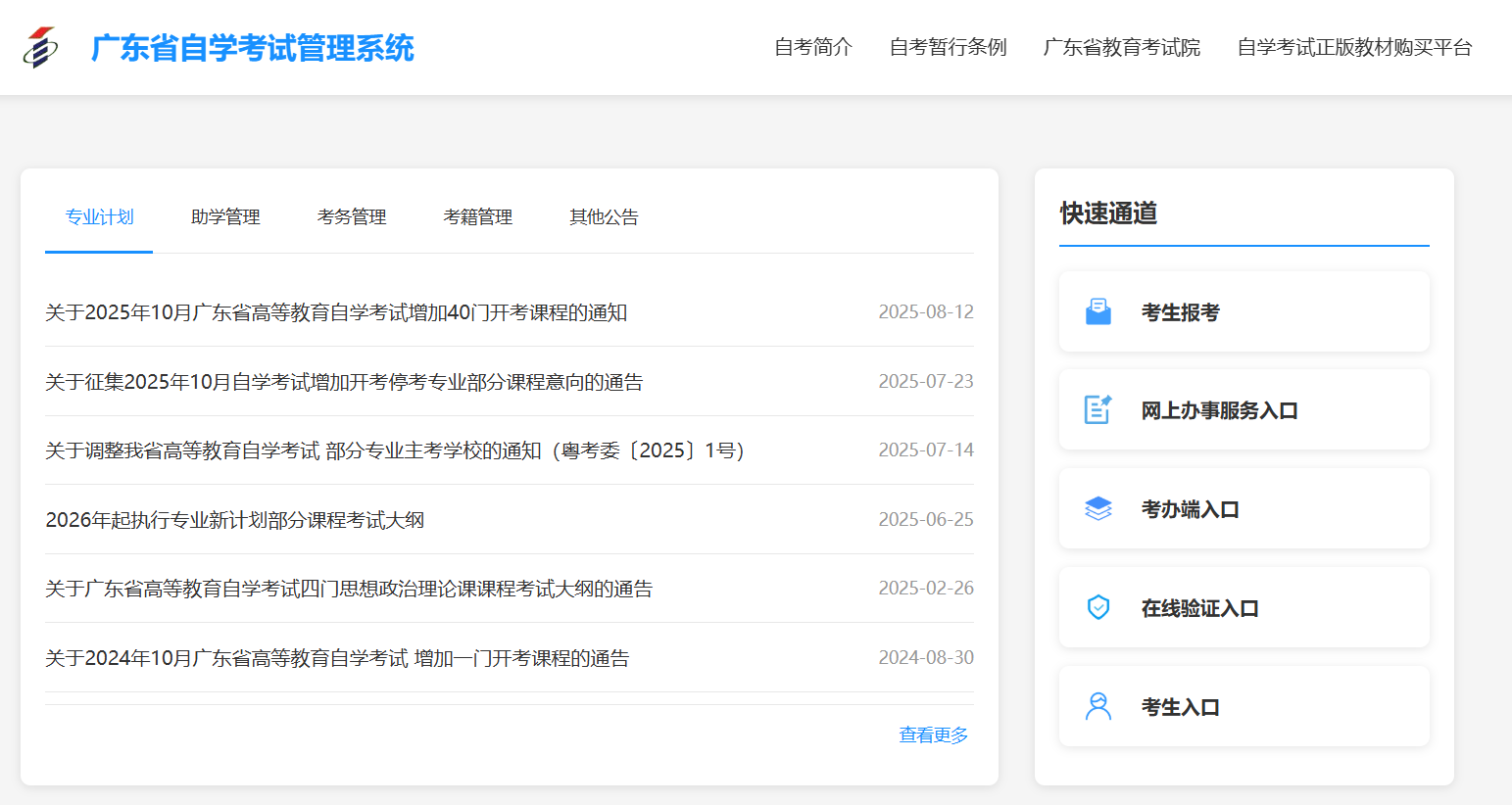The height and width of the screenshot is (805, 1512).
Task: Open 自考暂行条例 in the top navigation
Action: (x=948, y=48)
